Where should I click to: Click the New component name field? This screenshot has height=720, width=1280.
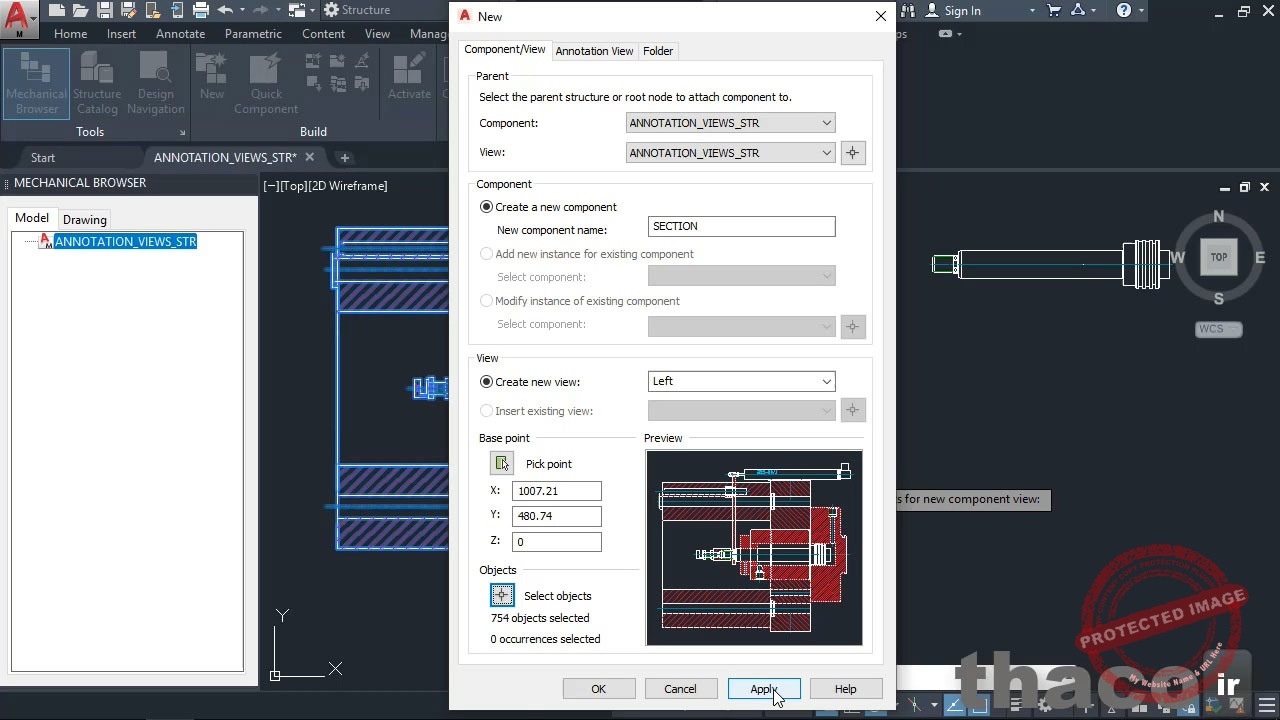(741, 227)
